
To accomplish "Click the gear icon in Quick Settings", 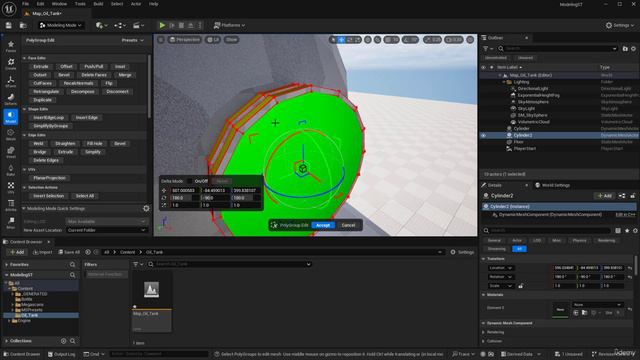I will click(x=146, y=209).
